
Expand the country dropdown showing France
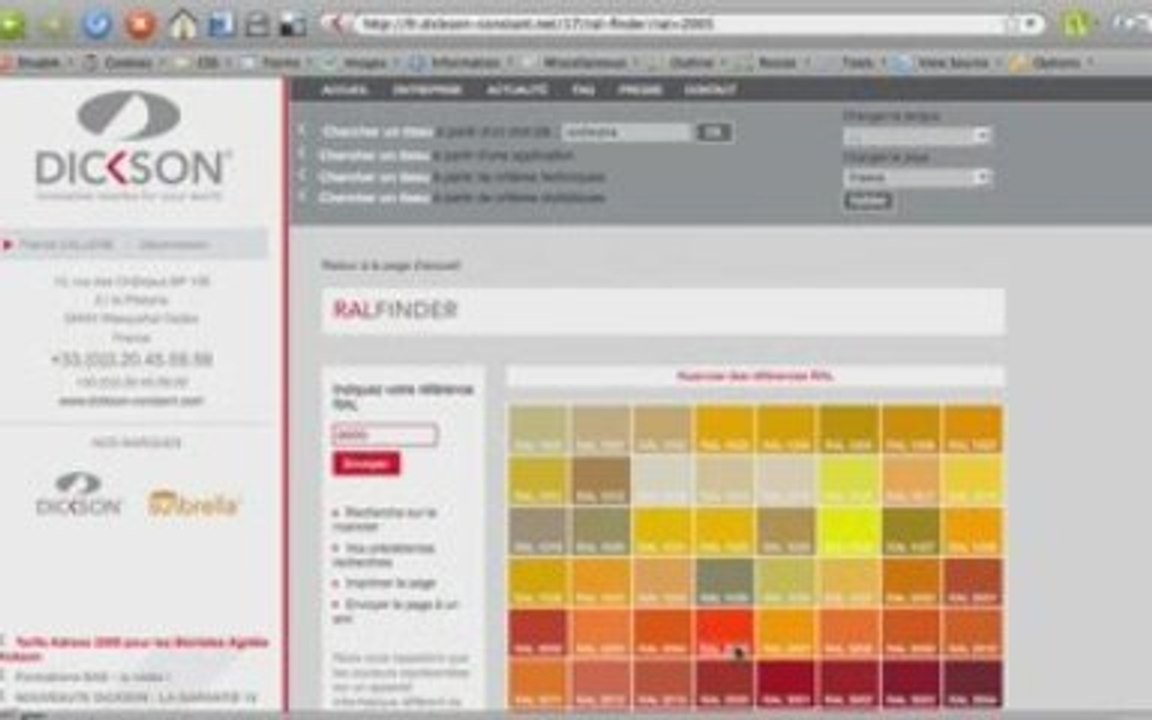(x=916, y=177)
